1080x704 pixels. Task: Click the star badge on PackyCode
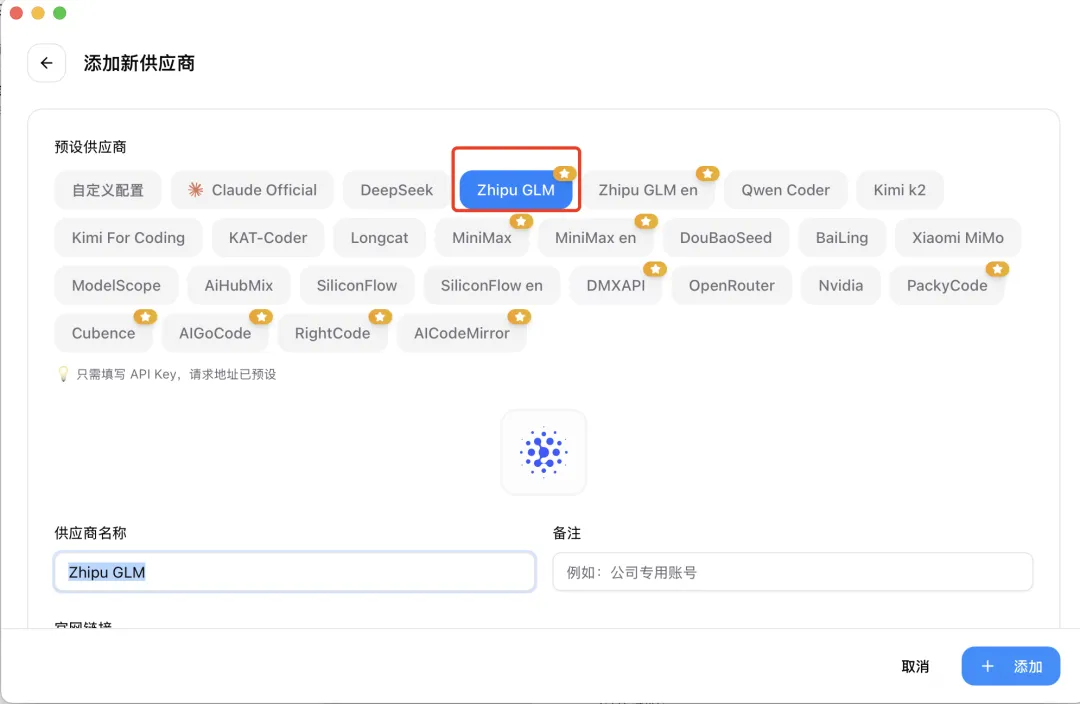[997, 269]
